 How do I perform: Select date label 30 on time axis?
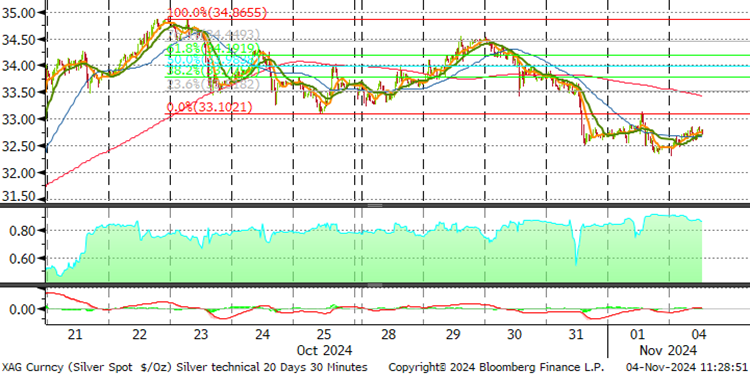coord(515,333)
